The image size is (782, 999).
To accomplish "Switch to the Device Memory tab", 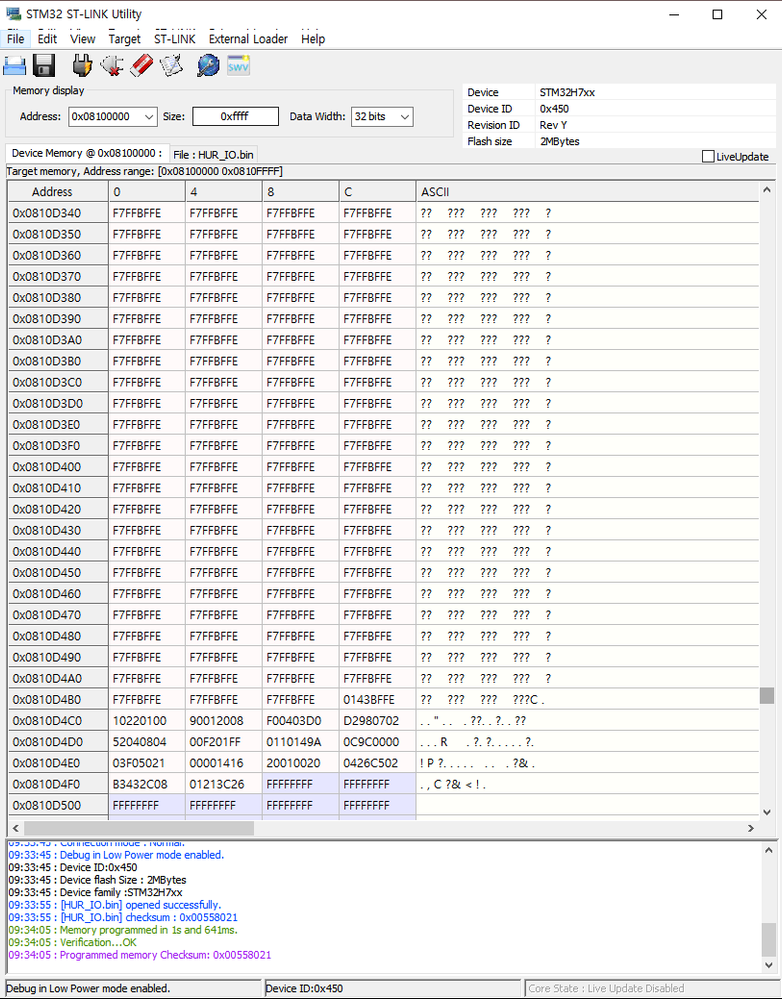I will point(87,153).
